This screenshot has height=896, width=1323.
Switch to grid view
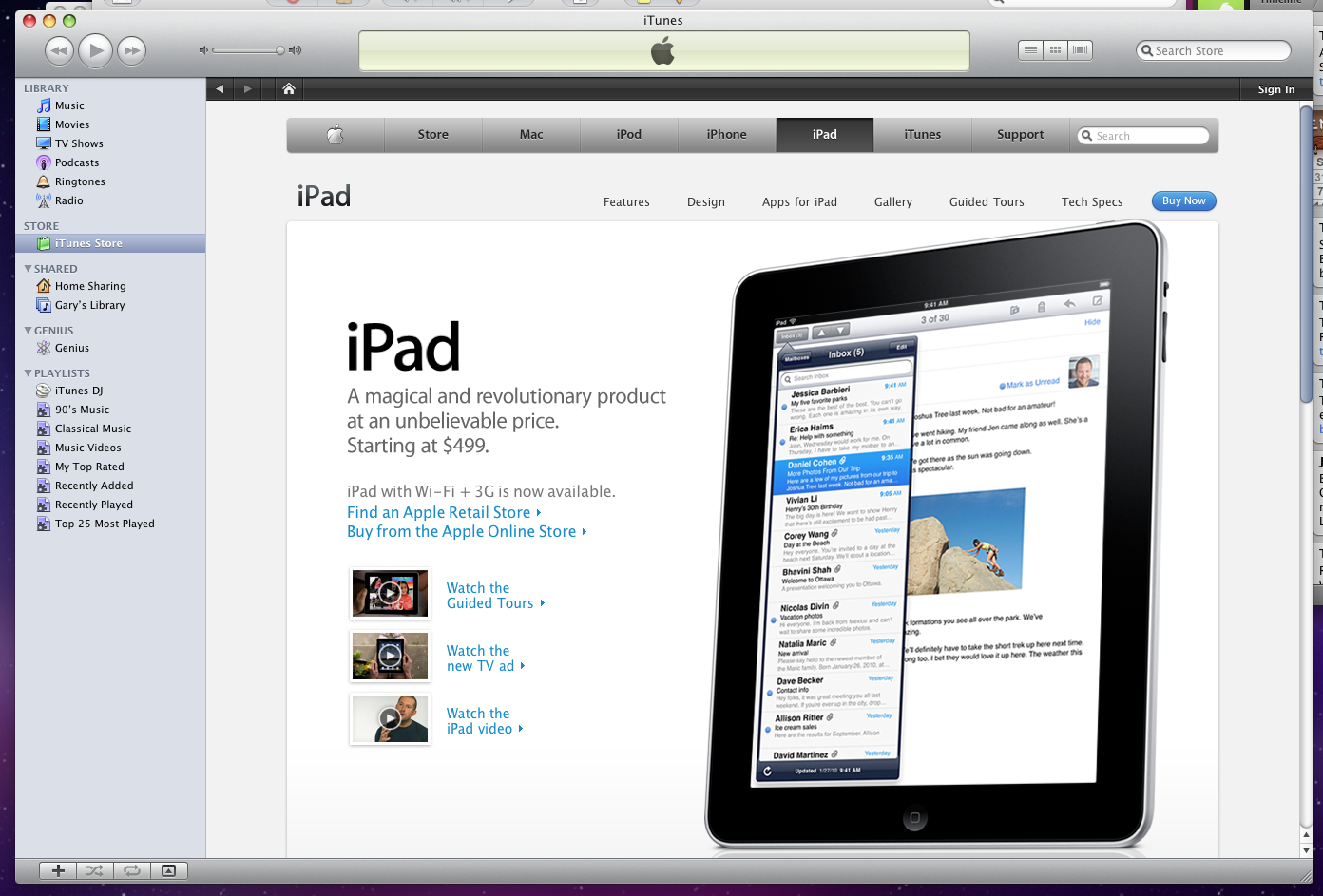[1055, 50]
